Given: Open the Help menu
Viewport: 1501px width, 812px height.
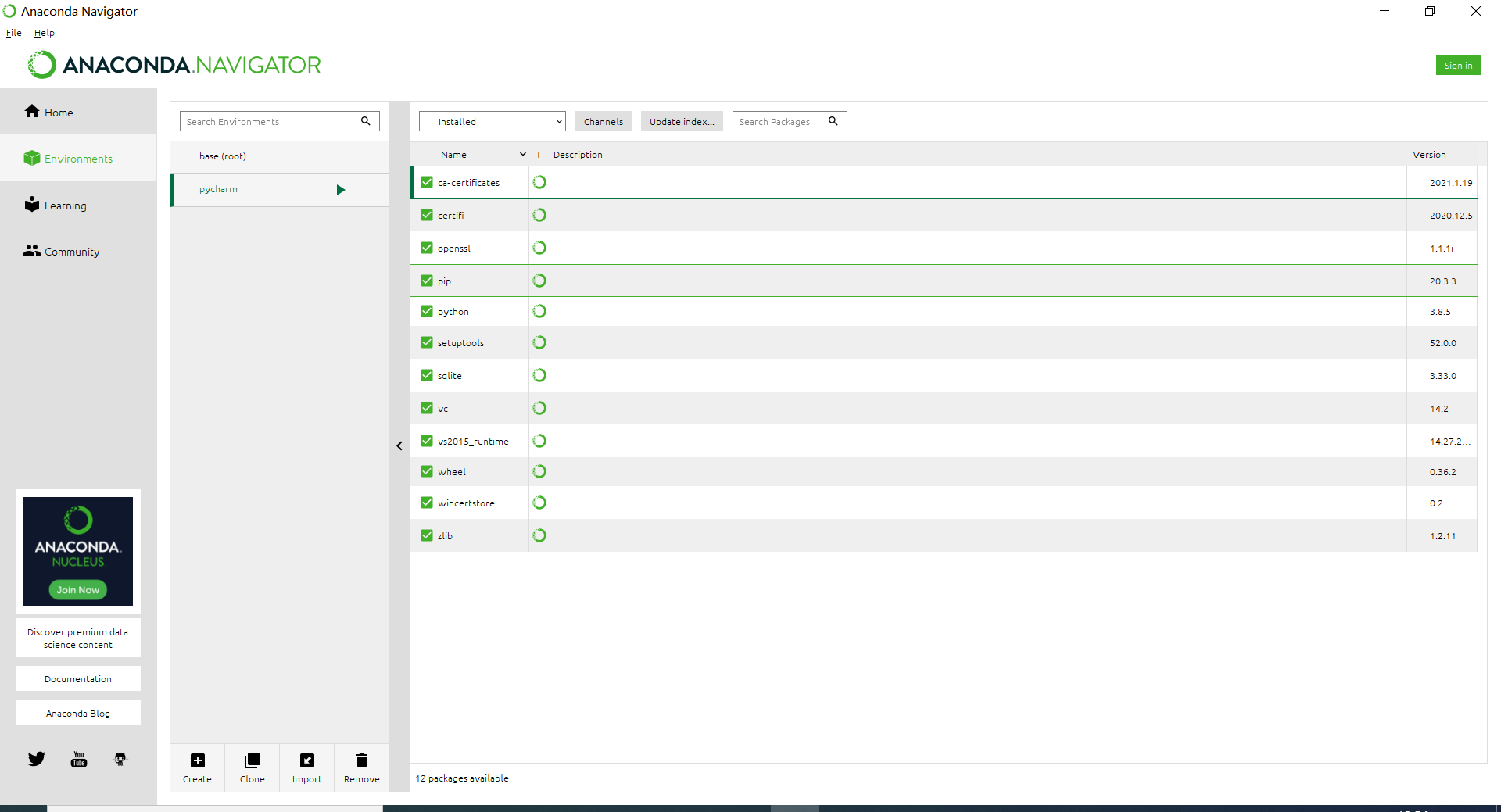Looking at the screenshot, I should (x=45, y=33).
